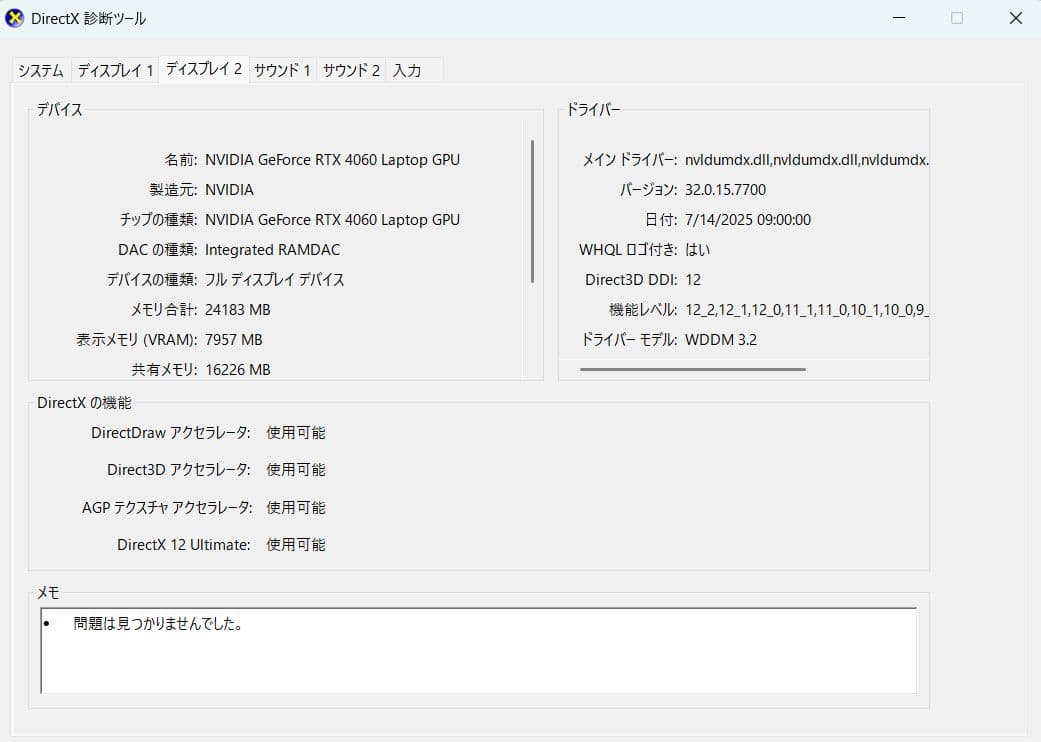Click inside the メモ notes area

(x=478, y=650)
